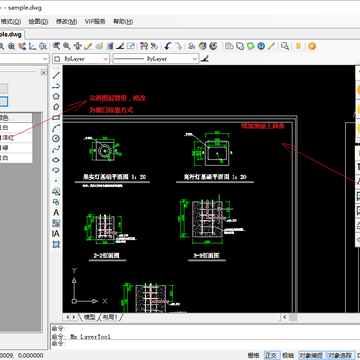The width and height of the screenshot is (360, 360).
Task: Select the Ellipse drawing tool
Action: click(x=56, y=160)
